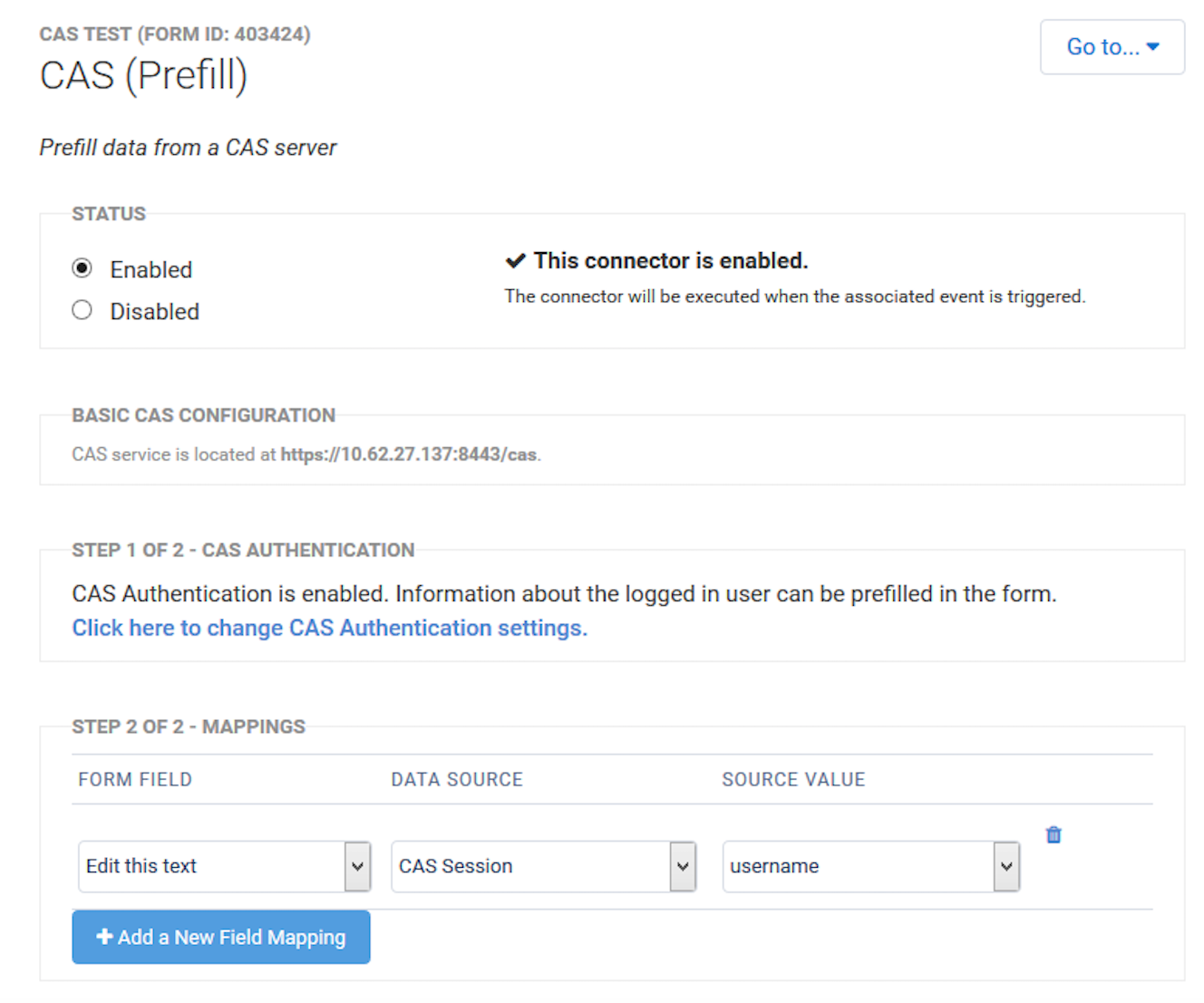This screenshot has height=1003, width=1204.
Task: Click the checkmark beside connector enabled message
Action: tap(515, 261)
